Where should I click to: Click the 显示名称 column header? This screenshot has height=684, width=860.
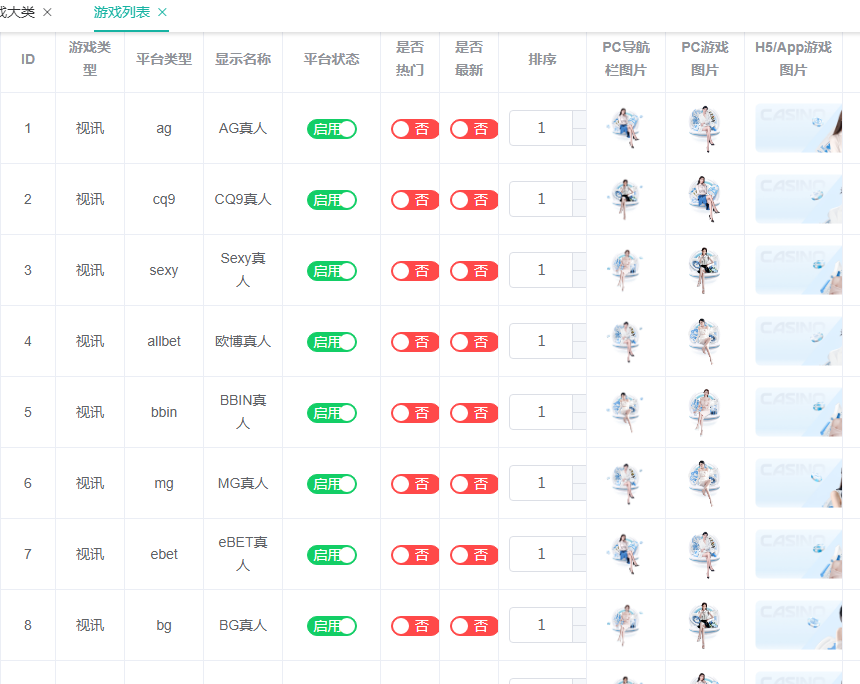point(243,59)
